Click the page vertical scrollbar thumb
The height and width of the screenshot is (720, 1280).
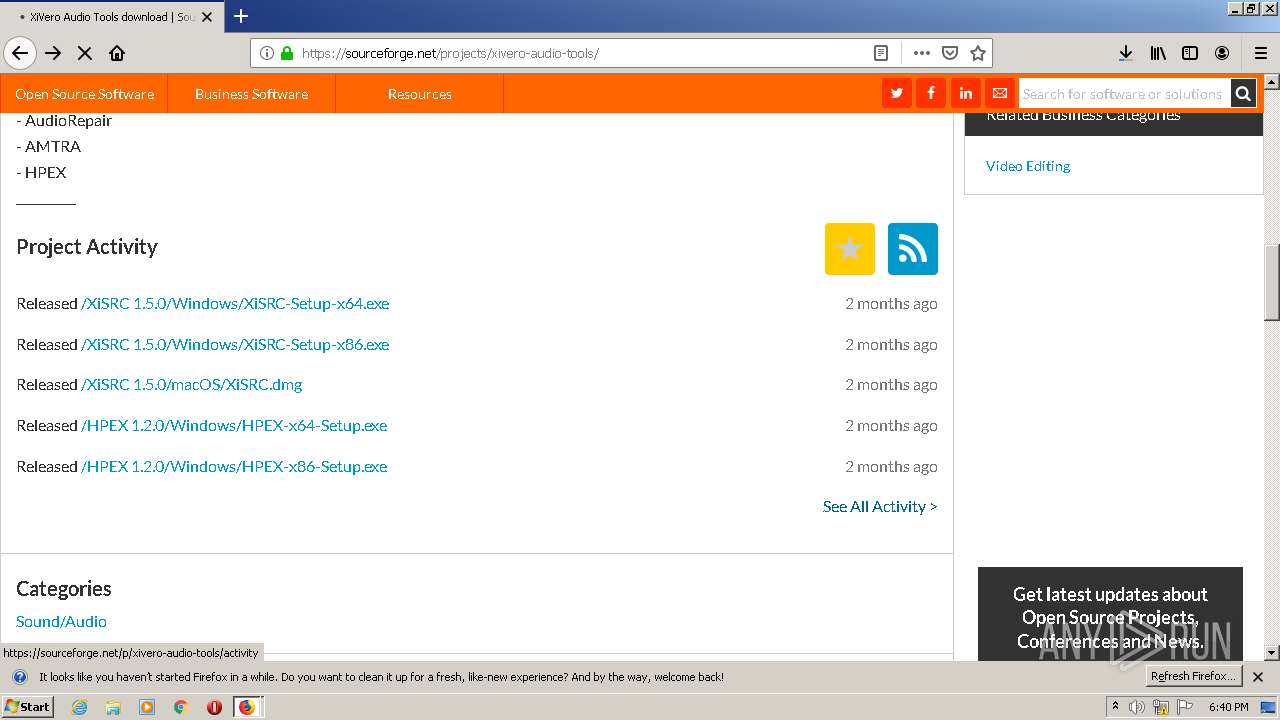pyautogui.click(x=1272, y=282)
